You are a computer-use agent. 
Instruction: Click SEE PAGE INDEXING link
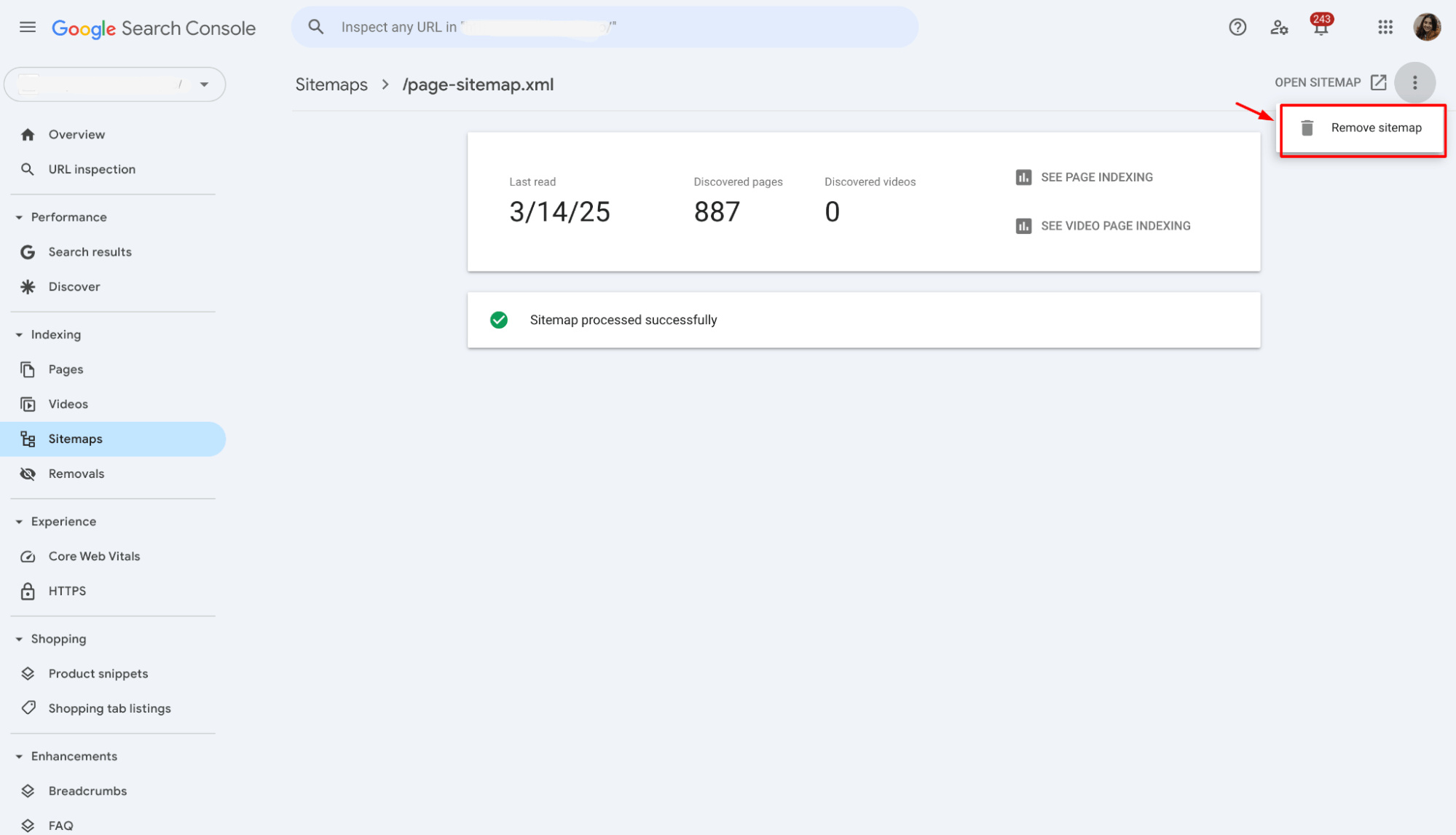tap(1095, 177)
